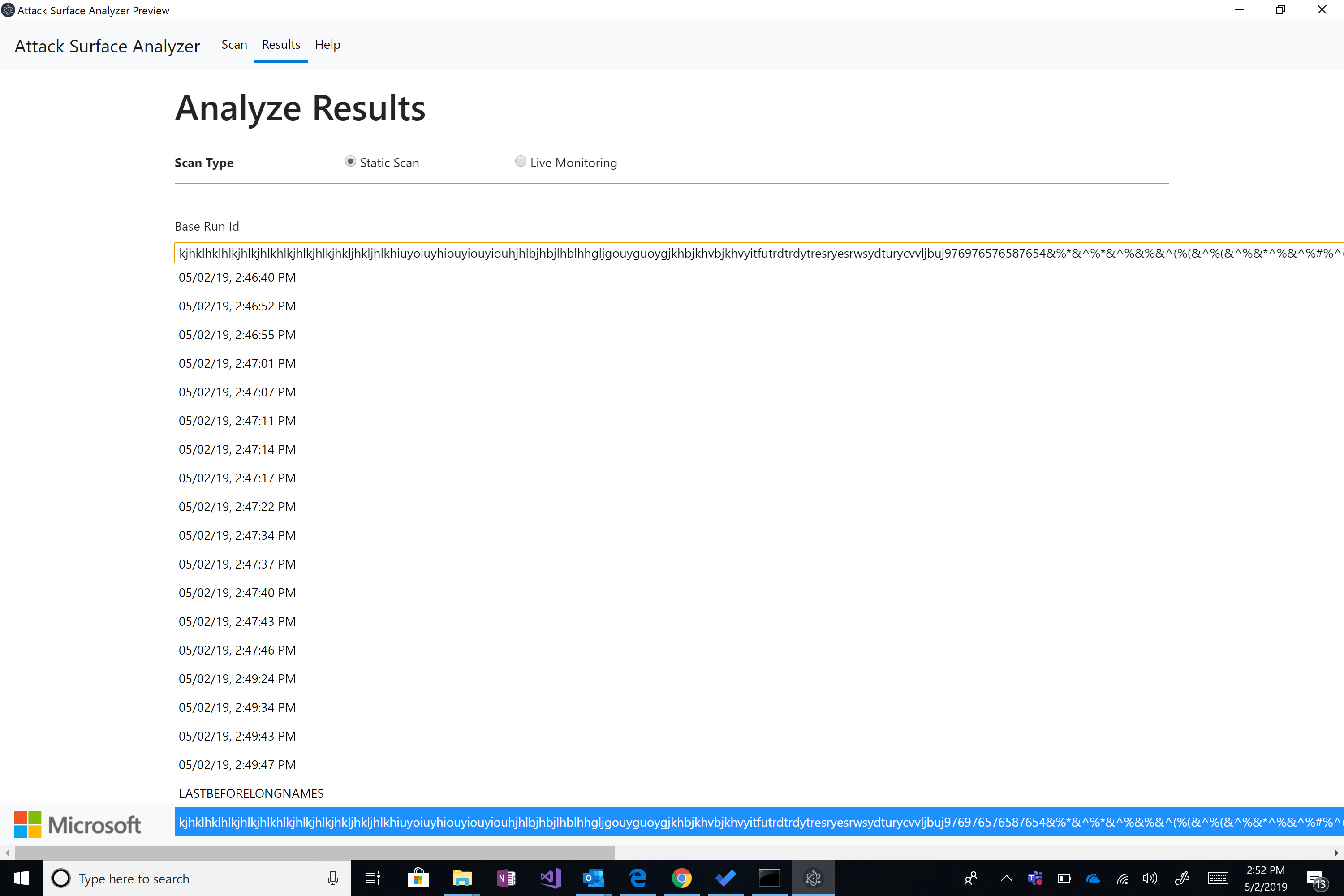1344x896 pixels.
Task: Open the Attack Surface Analyzer app icon in title bar
Action: (x=8, y=9)
